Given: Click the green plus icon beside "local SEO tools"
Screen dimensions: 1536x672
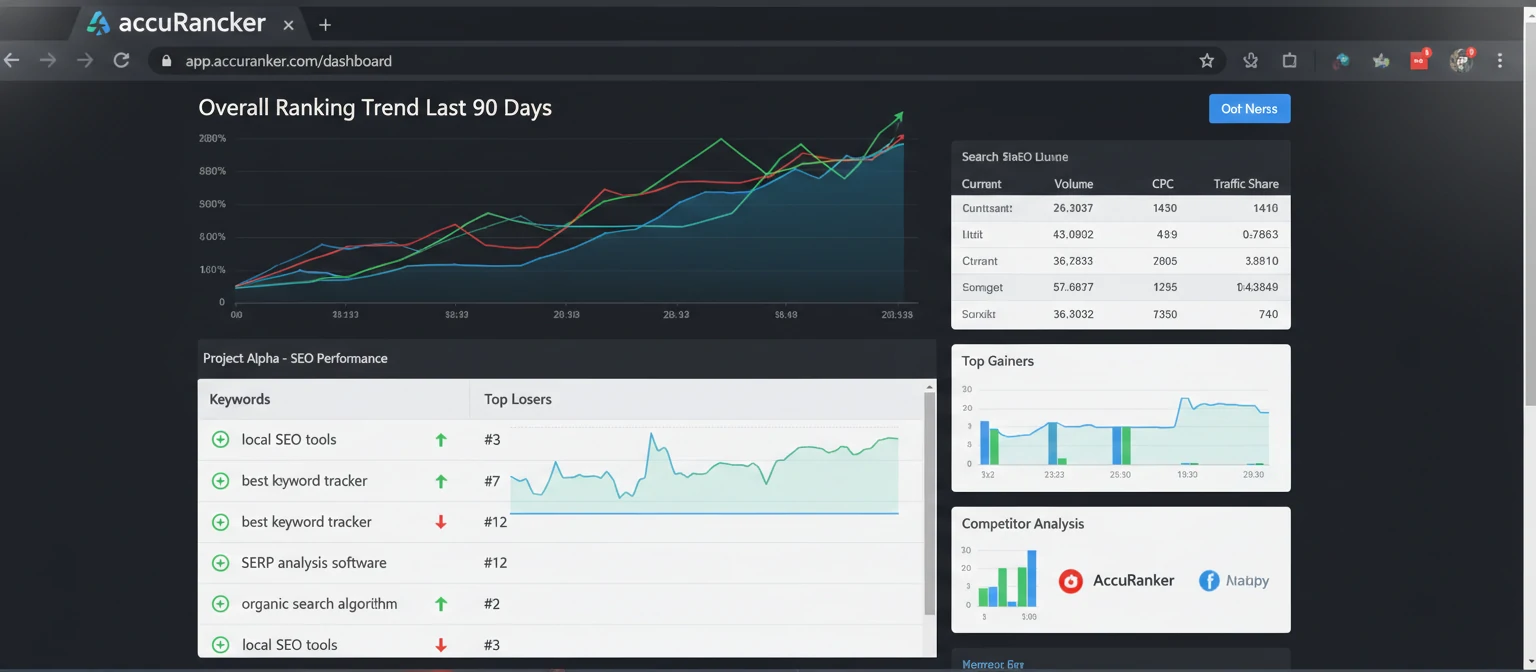Looking at the screenshot, I should [220, 439].
